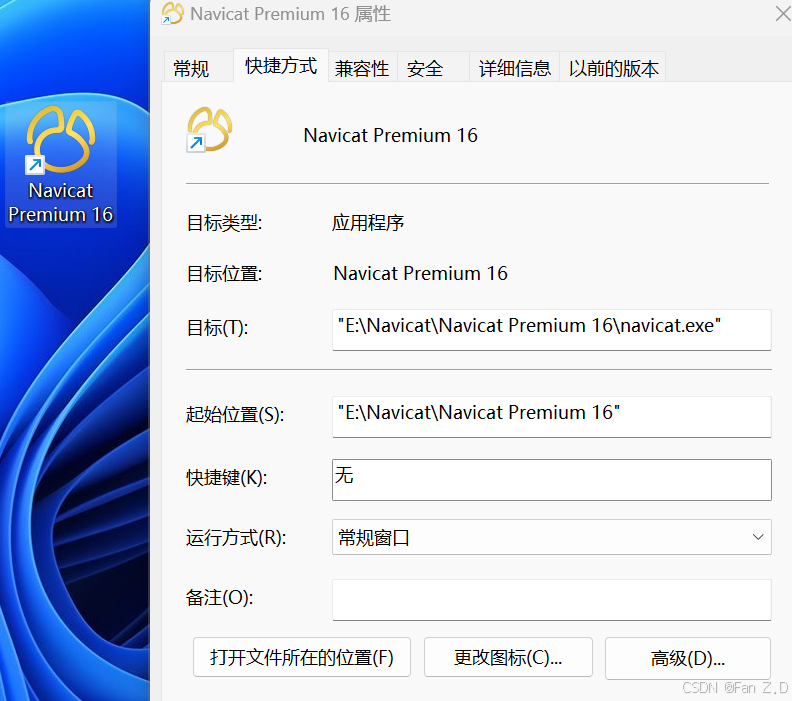This screenshot has height=701, width=792.
Task: Open the 安全 tab
Action: [x=433, y=68]
